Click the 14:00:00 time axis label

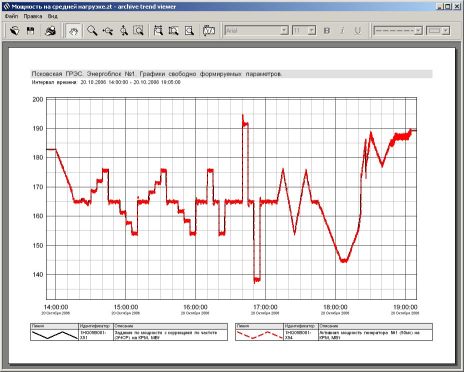56,307
